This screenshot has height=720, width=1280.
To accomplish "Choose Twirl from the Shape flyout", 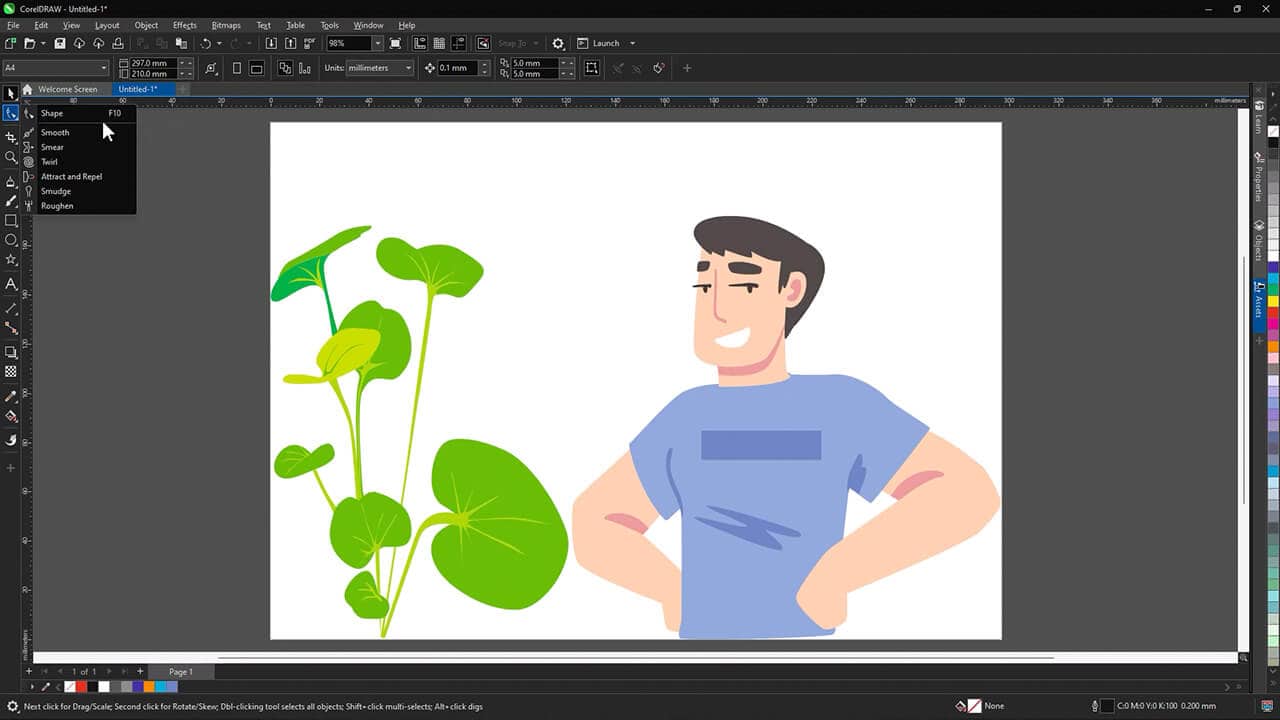I will (49, 162).
